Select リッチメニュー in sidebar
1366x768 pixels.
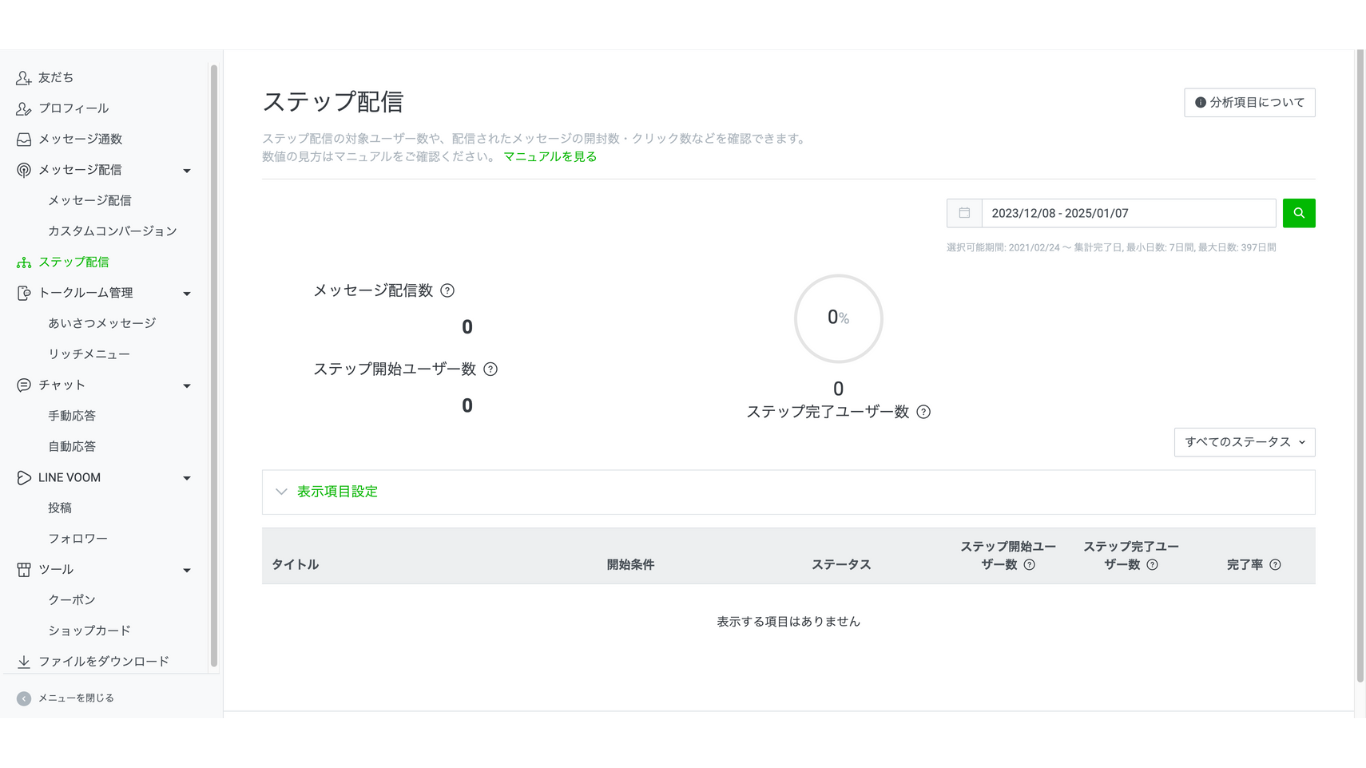point(89,355)
